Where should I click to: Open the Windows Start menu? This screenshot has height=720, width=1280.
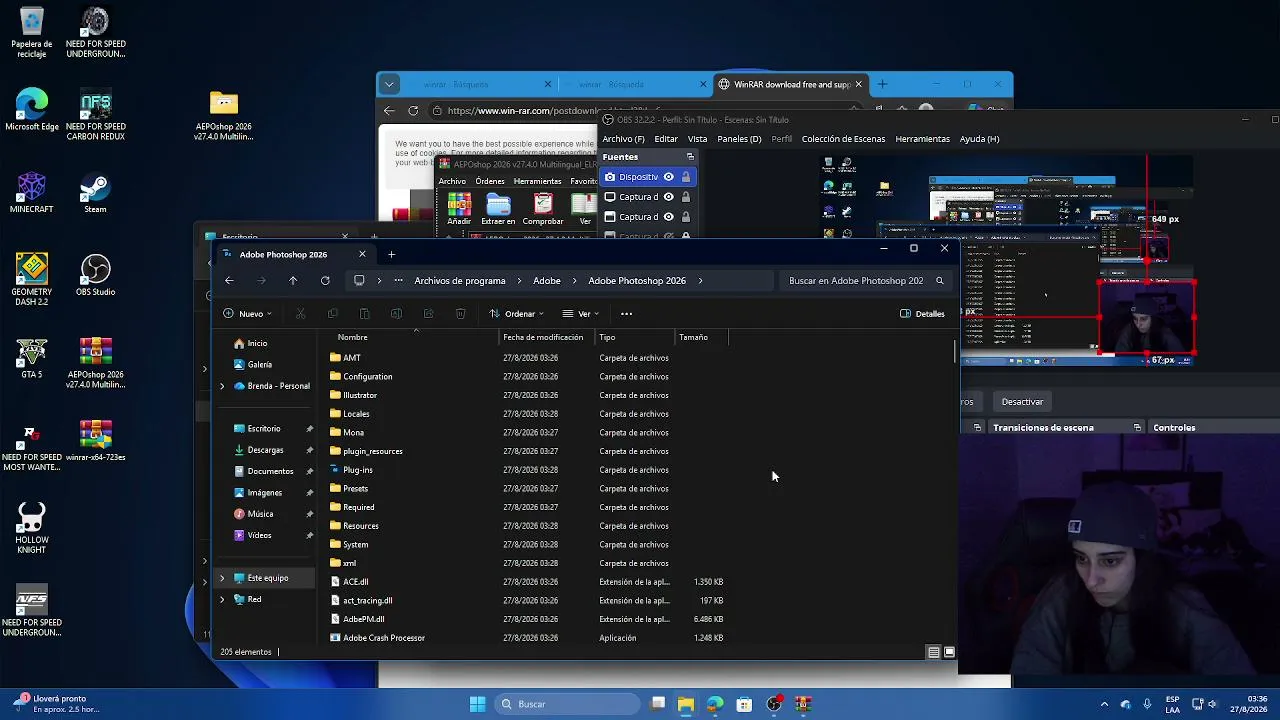(x=477, y=704)
